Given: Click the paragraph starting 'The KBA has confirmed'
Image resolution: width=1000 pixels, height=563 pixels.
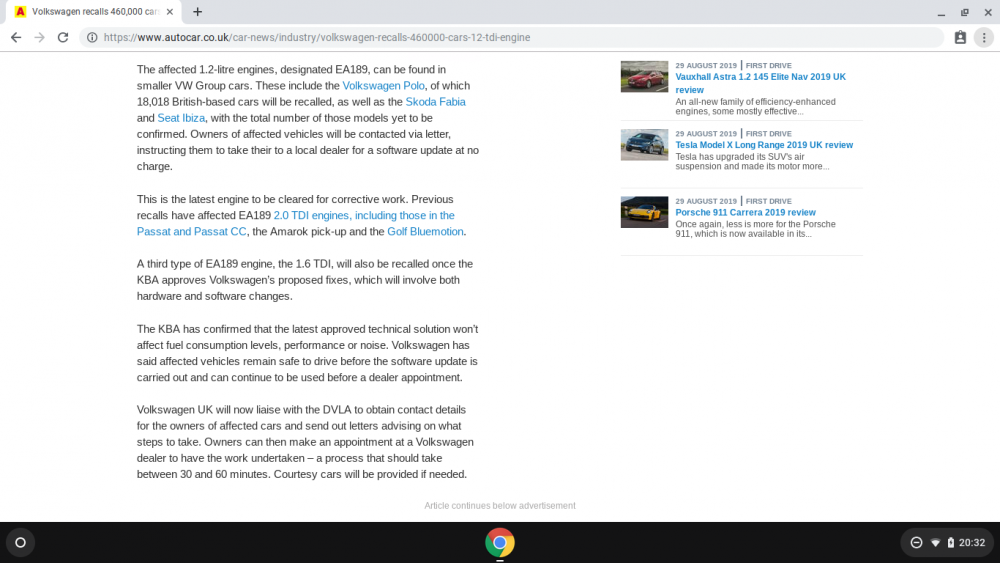Looking at the screenshot, I should (x=307, y=353).
